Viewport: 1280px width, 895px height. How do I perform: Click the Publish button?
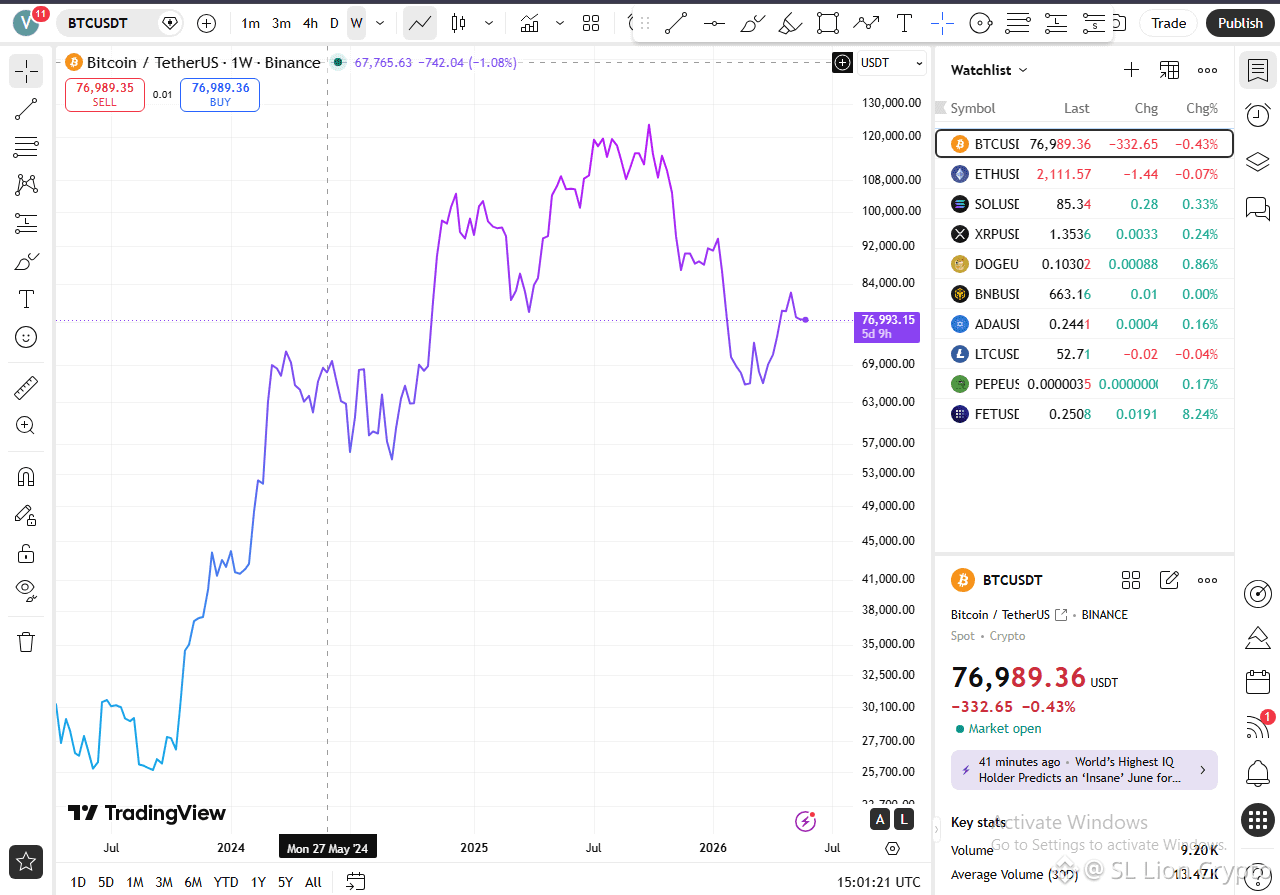(1240, 23)
